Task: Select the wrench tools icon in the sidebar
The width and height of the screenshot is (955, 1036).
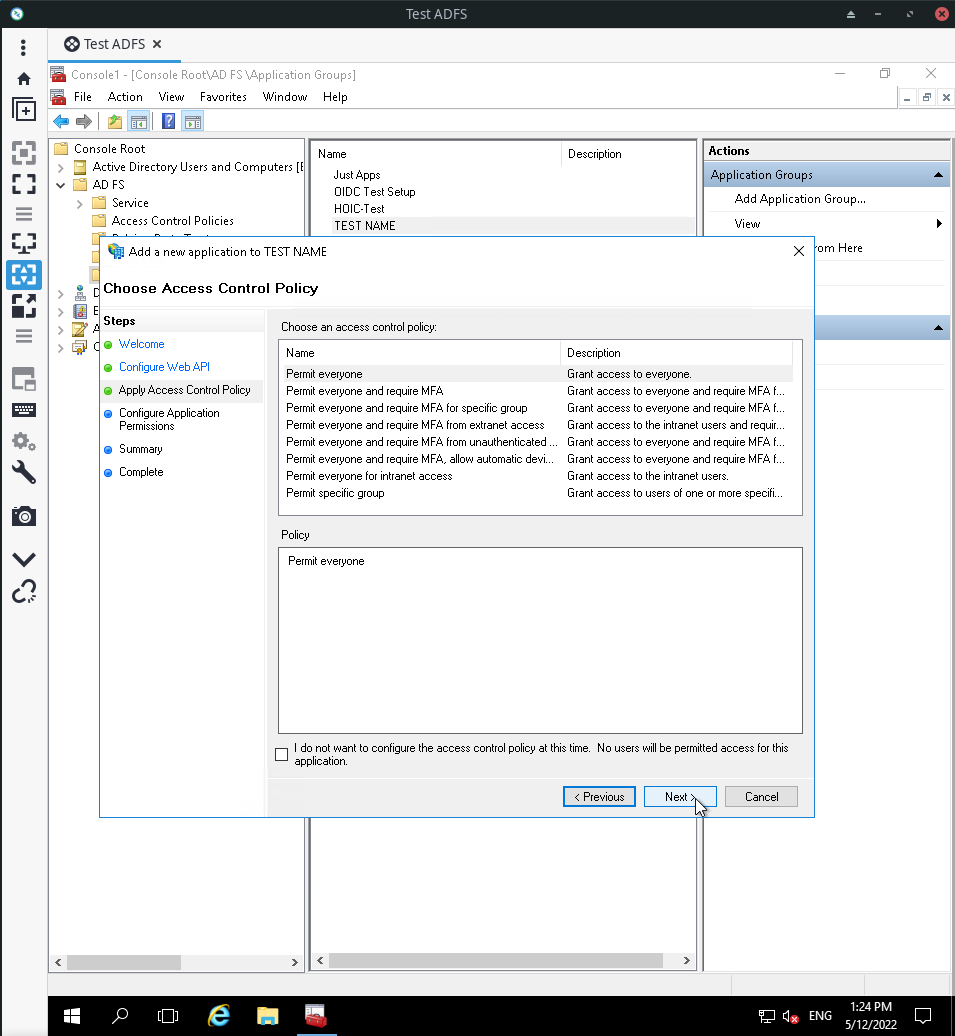Action: click(24, 473)
